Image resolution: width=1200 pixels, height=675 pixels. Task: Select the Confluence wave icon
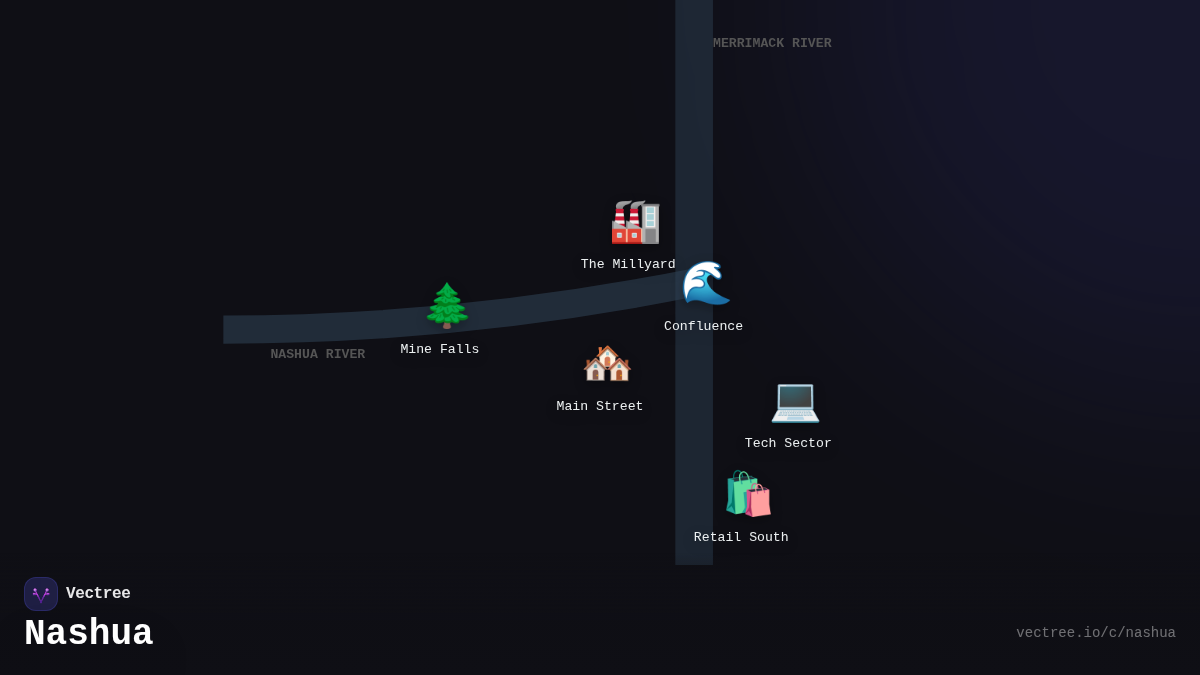pos(706,284)
